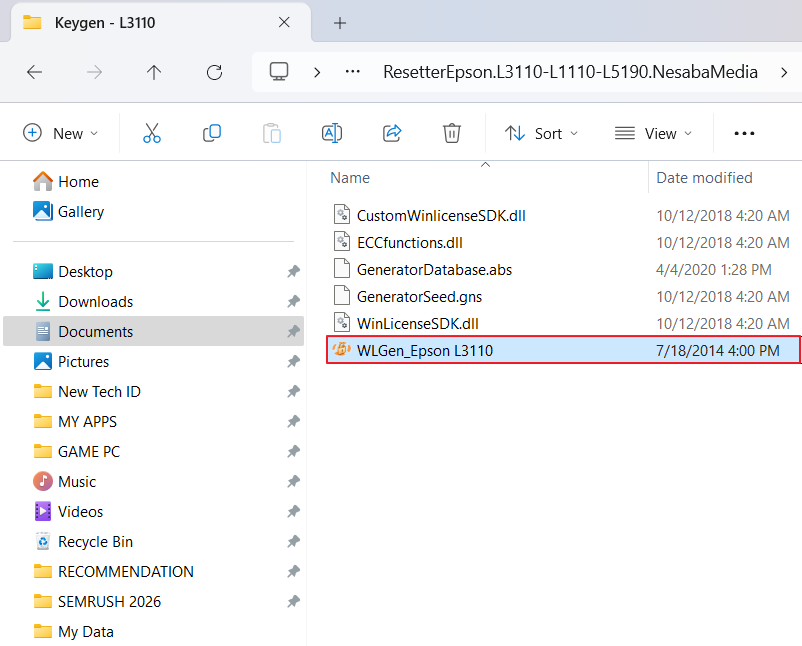Open Recycle Bin in navigation pane

point(95,542)
